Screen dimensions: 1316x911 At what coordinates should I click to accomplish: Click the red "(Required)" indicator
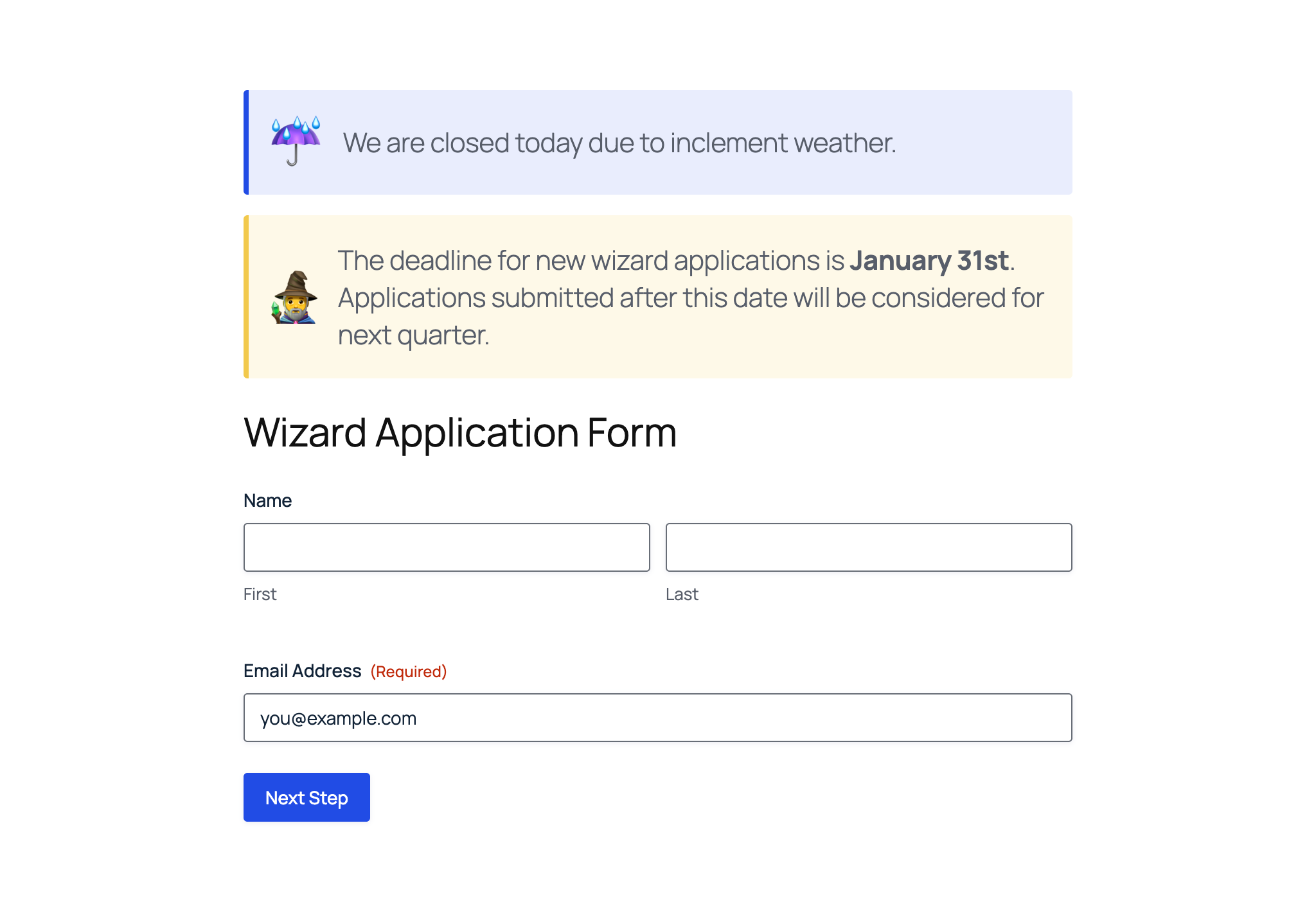pyautogui.click(x=409, y=671)
